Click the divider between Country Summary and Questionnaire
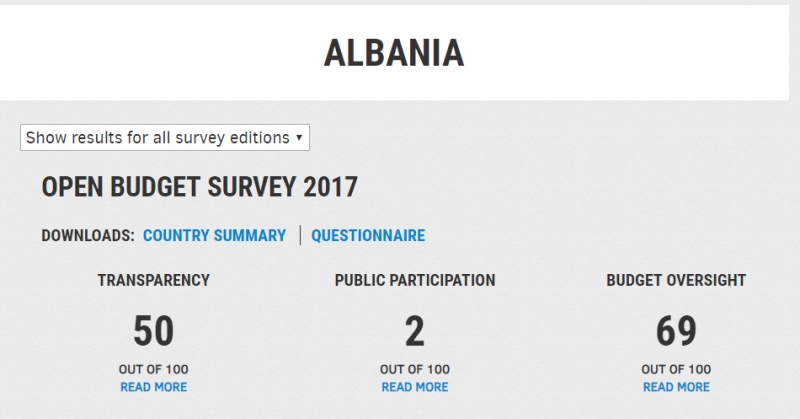This screenshot has height=419, width=800. click(300, 235)
